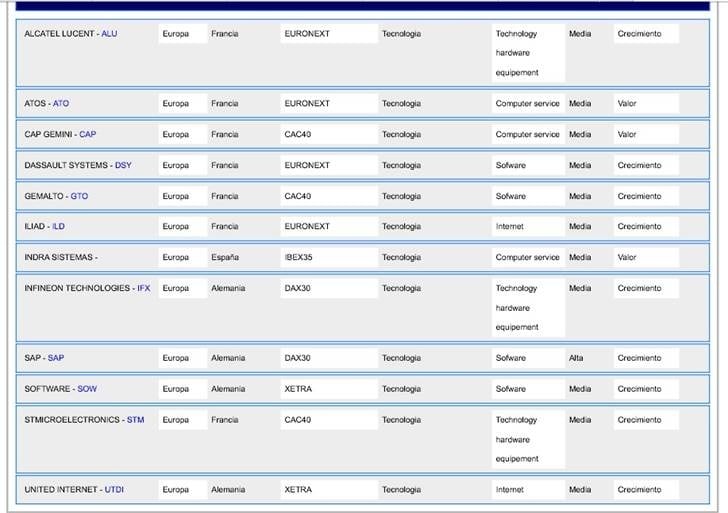Image resolution: width=728 pixels, height=513 pixels.
Task: Click Sofware in the Gemalto row
Action: 511,196
